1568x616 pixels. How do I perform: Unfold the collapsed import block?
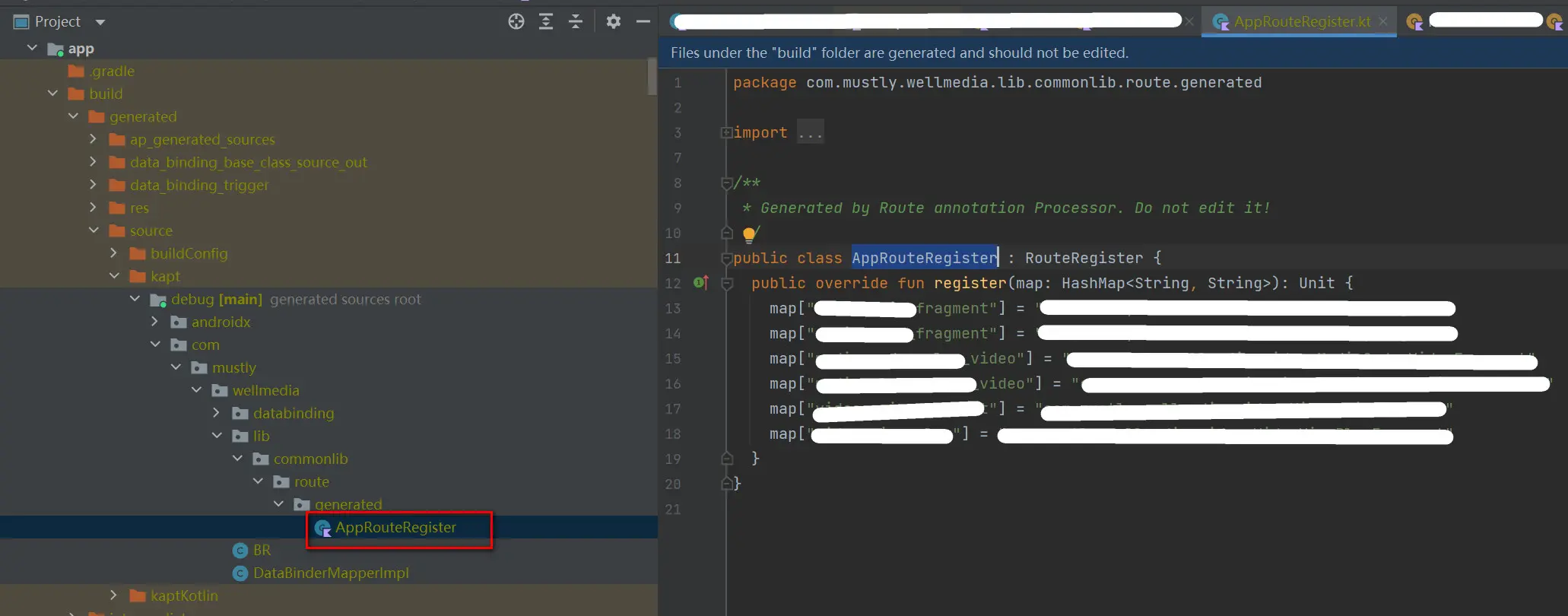[726, 133]
